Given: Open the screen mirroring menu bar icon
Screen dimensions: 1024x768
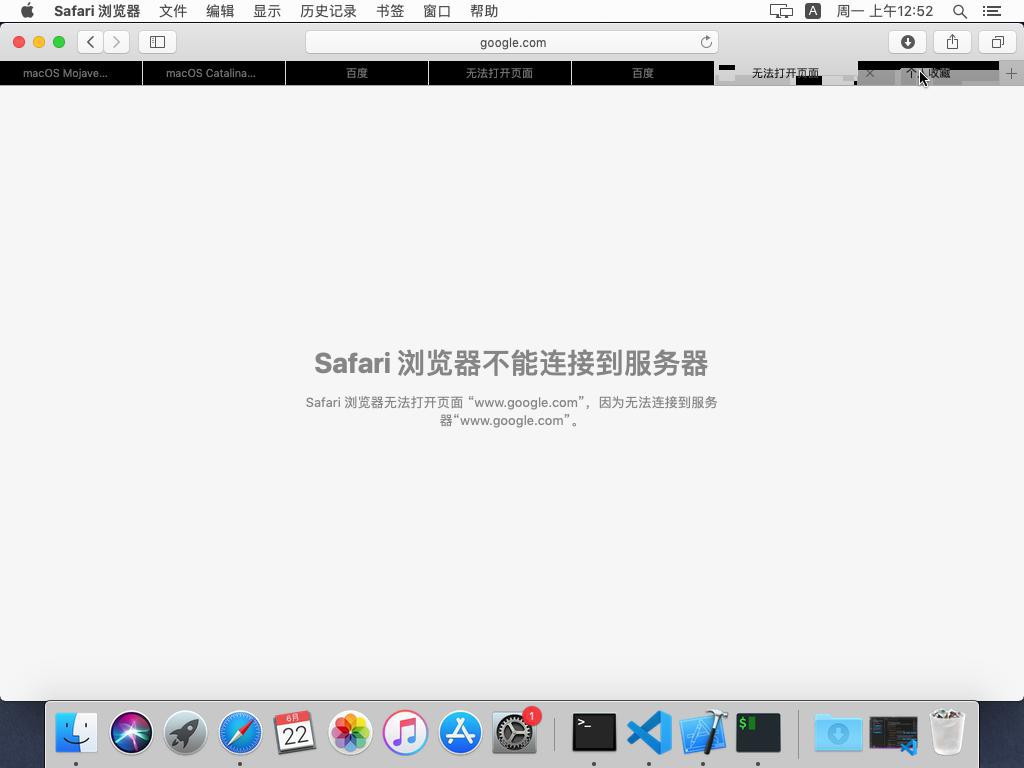Looking at the screenshot, I should (x=781, y=11).
